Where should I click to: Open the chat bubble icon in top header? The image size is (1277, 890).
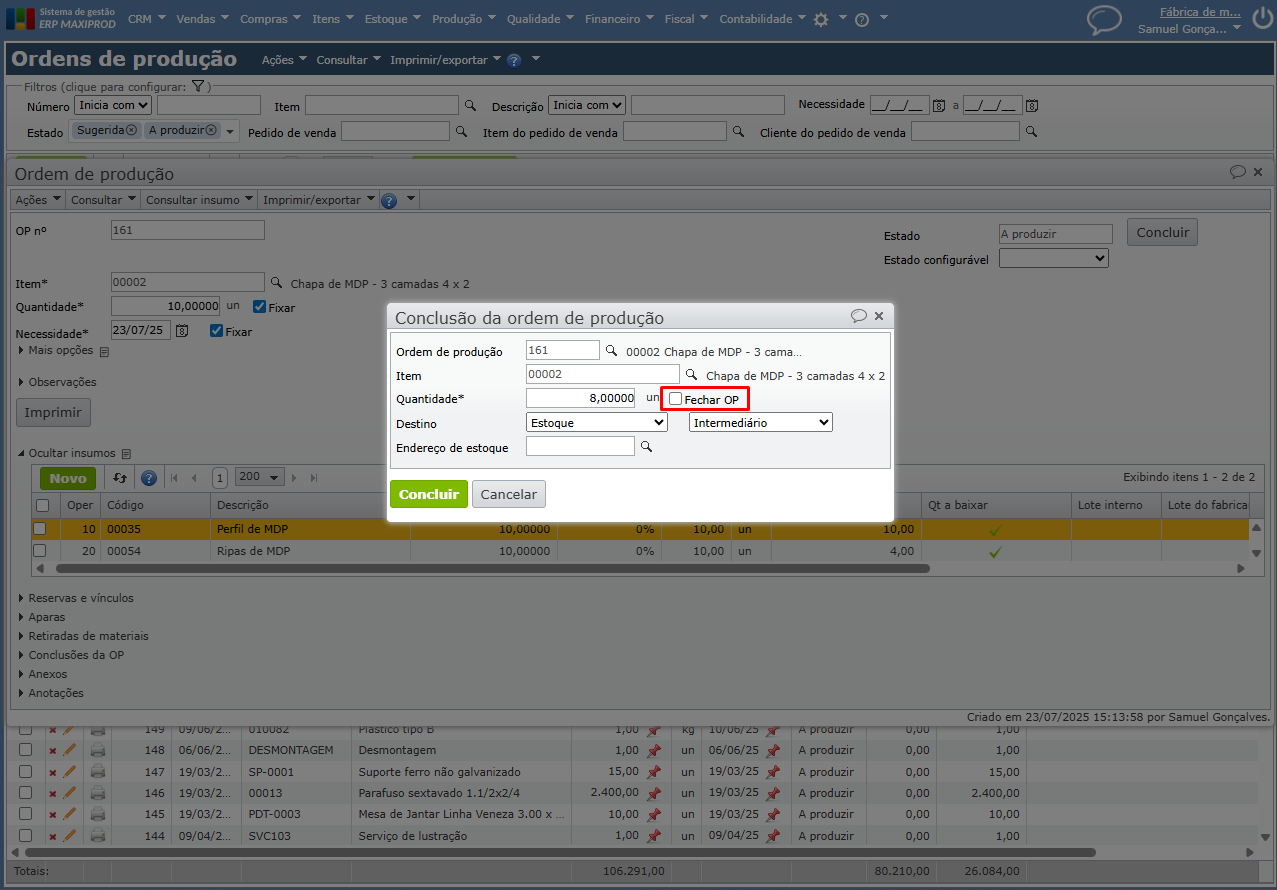1104,20
